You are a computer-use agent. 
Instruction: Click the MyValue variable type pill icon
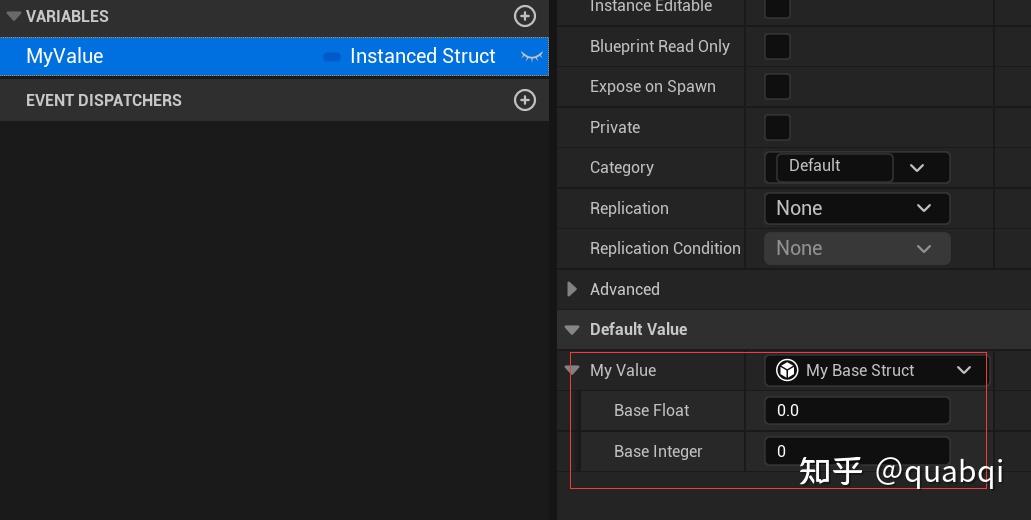(x=332, y=57)
